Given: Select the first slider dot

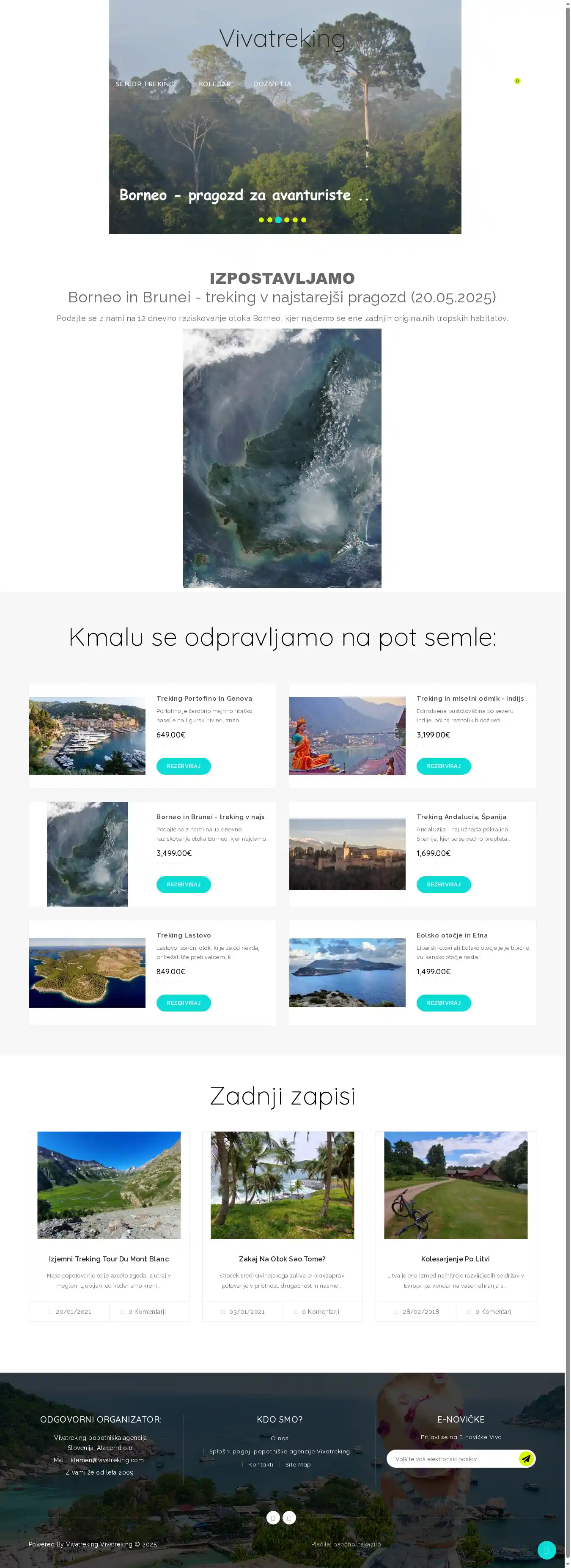Looking at the screenshot, I should [x=261, y=220].
